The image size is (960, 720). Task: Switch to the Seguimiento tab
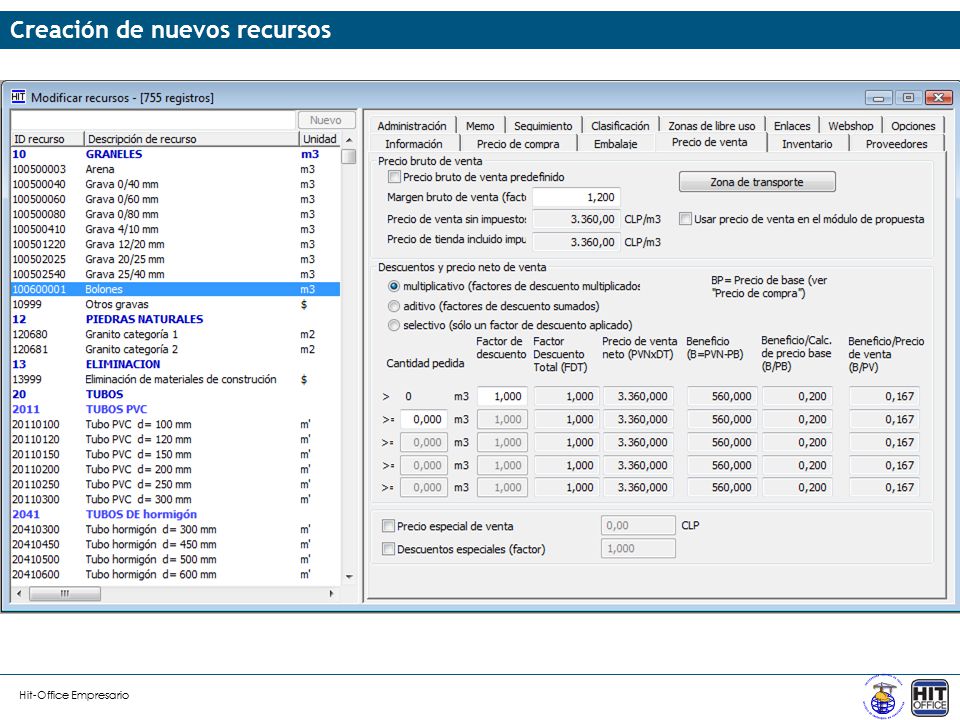click(x=543, y=126)
